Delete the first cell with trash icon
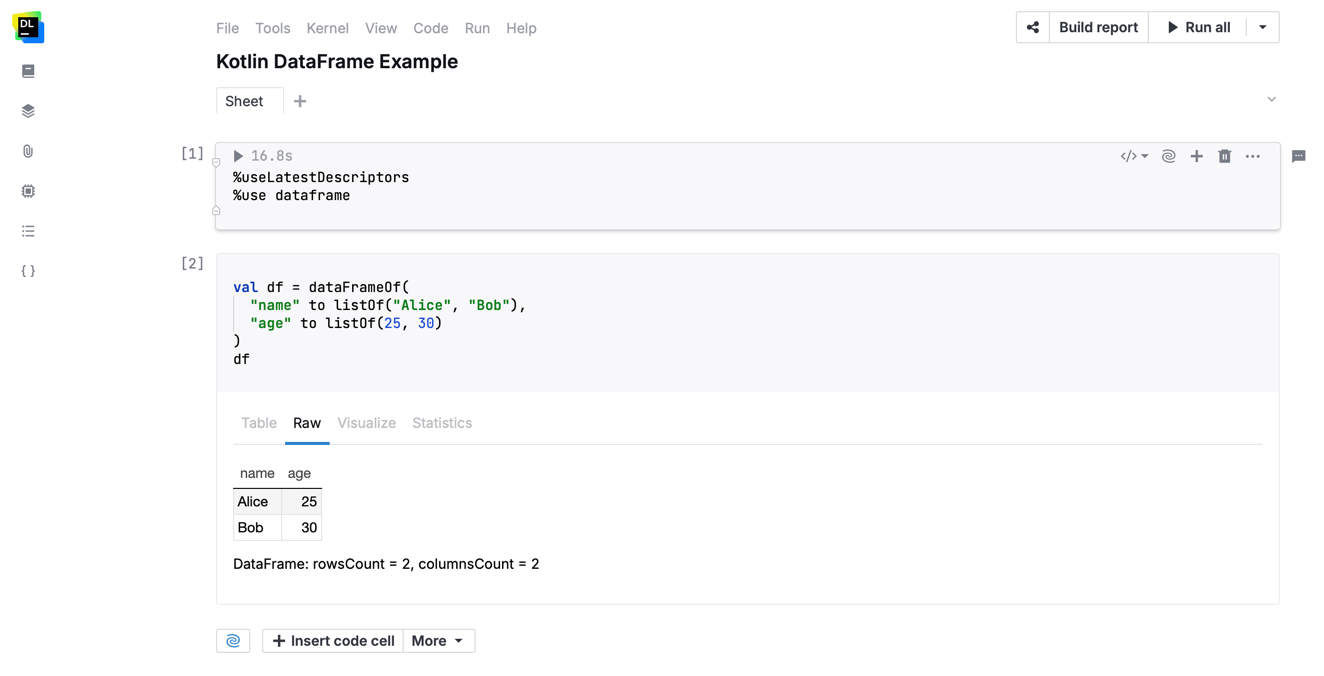 coord(1224,156)
